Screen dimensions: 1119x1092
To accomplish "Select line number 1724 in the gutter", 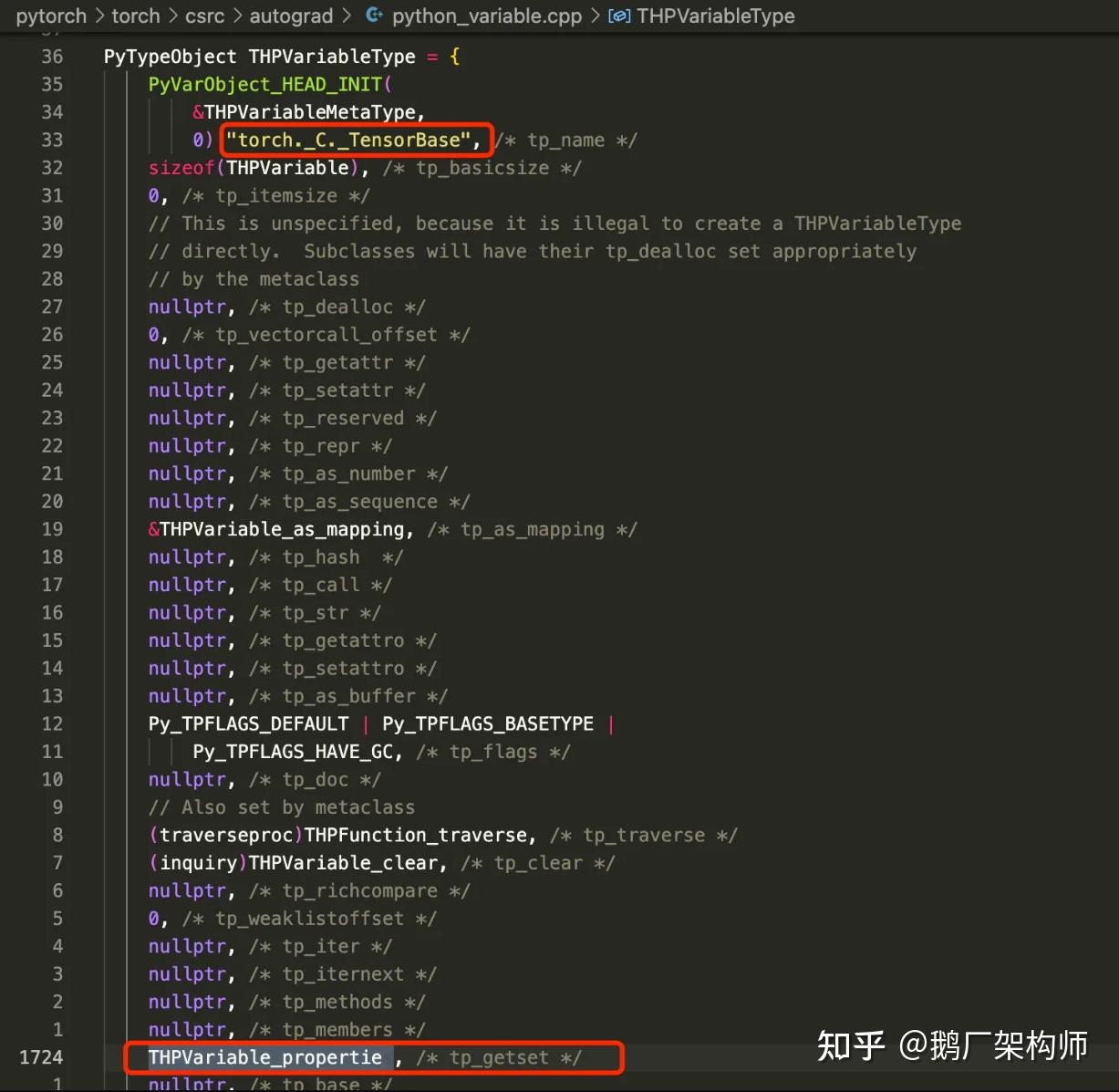I will click(x=42, y=1057).
